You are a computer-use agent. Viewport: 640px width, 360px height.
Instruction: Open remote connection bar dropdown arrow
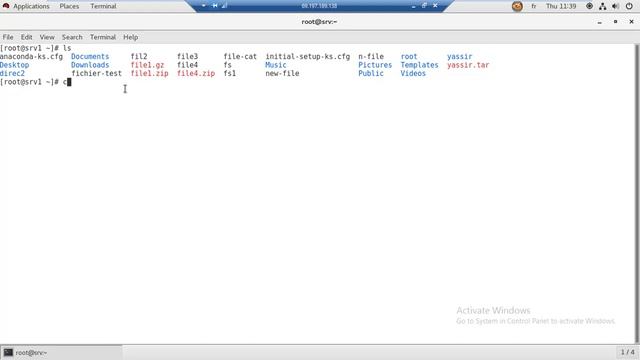204,6
